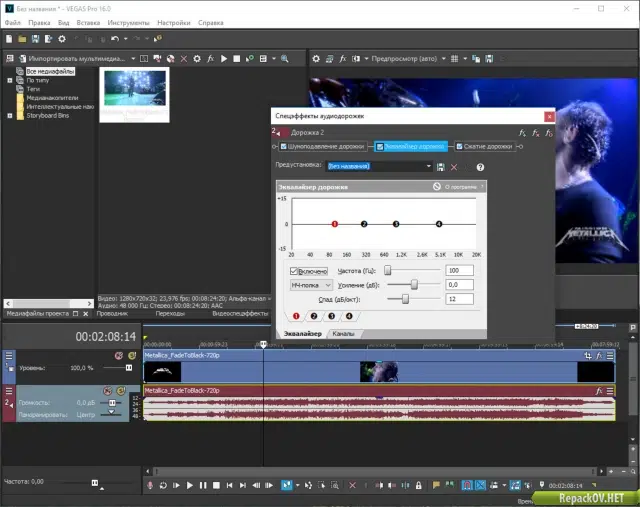640x507 pixels.
Task: Select equalizer band 3 button
Action: click(331, 316)
